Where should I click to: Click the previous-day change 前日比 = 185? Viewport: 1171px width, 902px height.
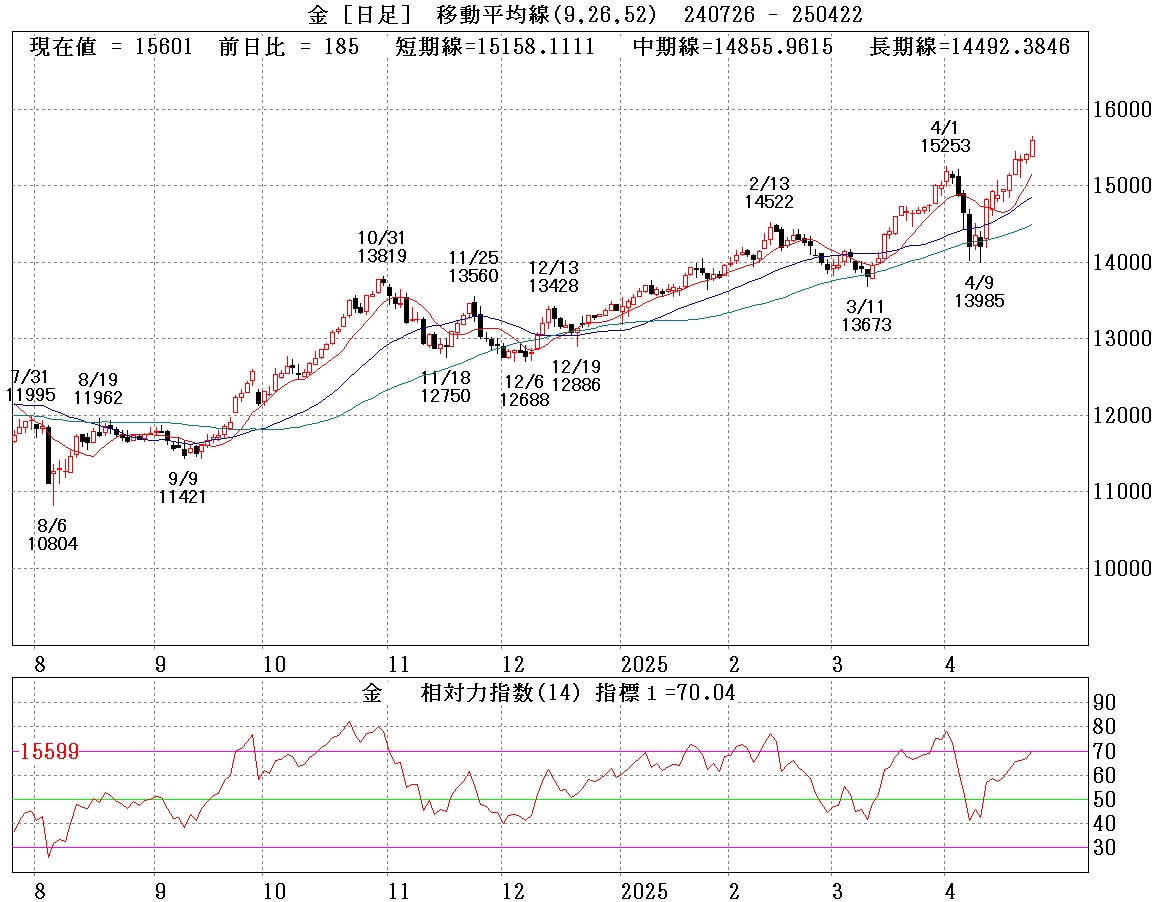[288, 47]
